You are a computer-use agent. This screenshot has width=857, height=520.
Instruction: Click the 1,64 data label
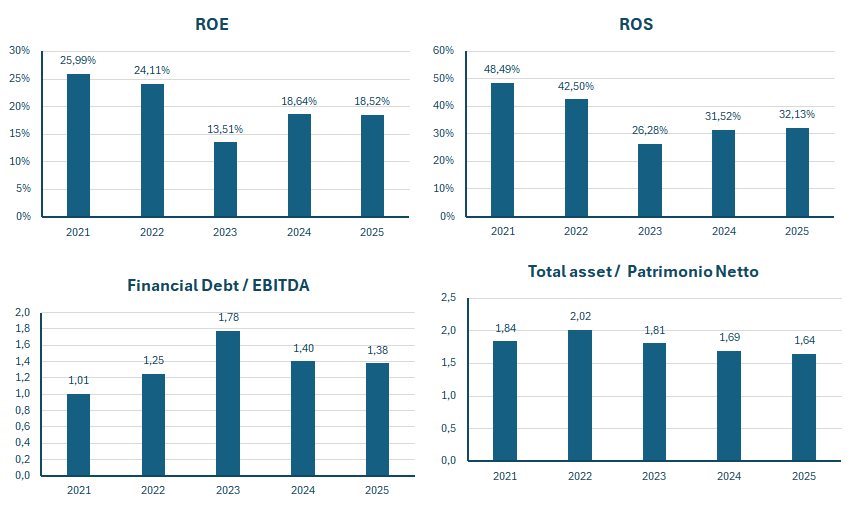tap(805, 341)
